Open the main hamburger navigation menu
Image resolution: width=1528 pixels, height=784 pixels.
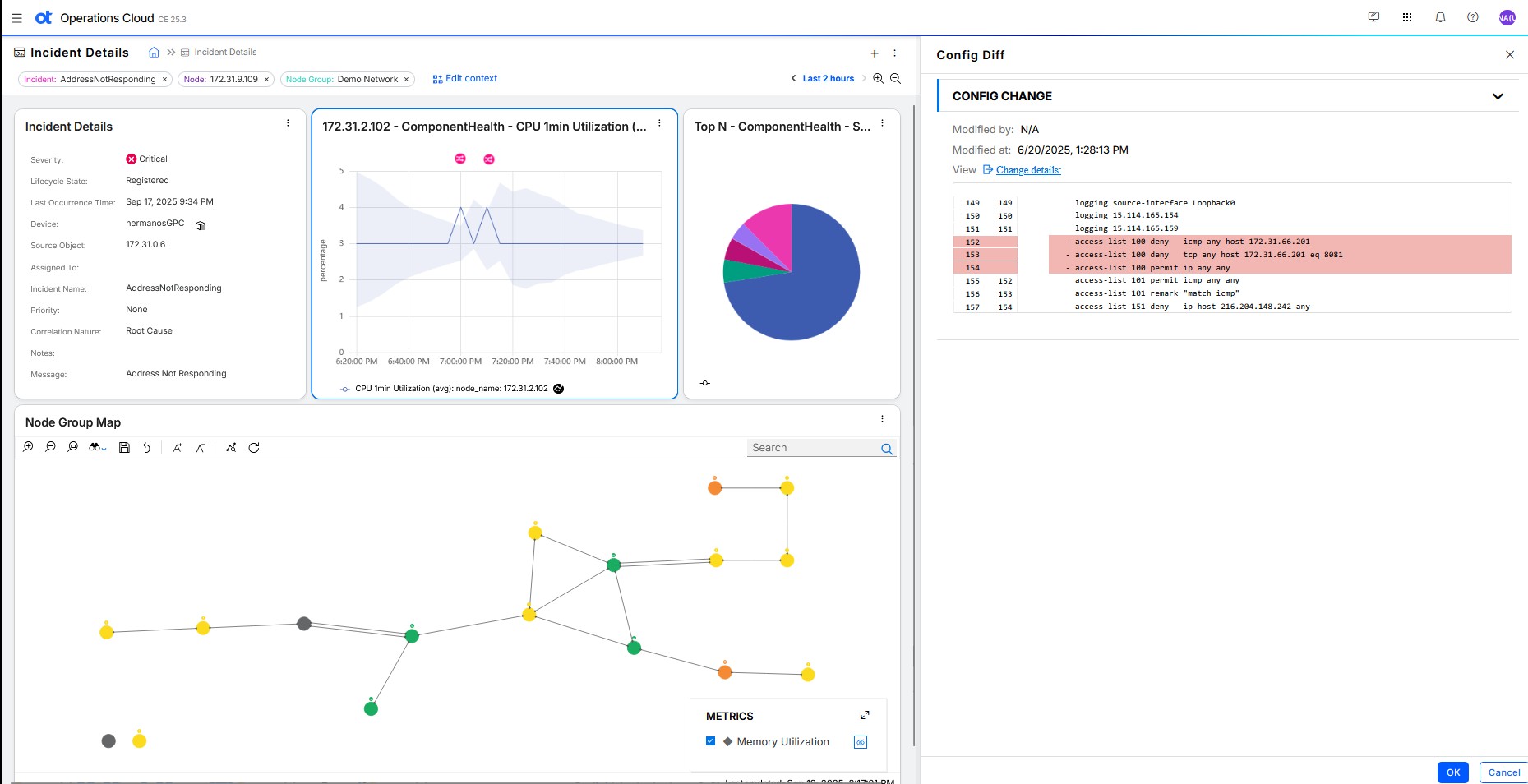16,18
